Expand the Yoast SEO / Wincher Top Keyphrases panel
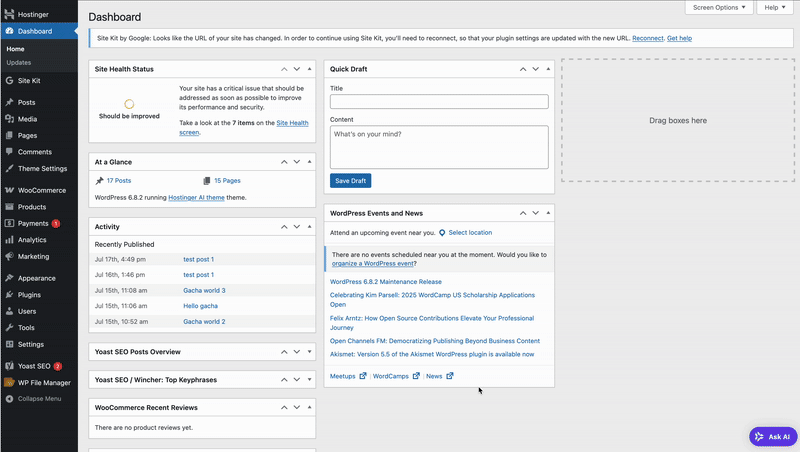 309,380
